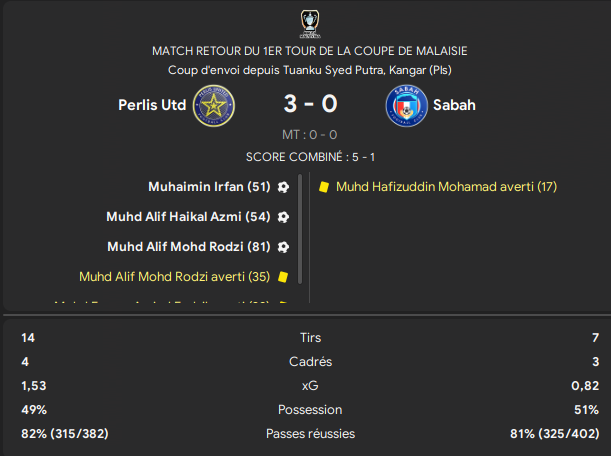Click the 3 - 0 final score
Viewport: 611px width, 456px height.
click(x=311, y=104)
